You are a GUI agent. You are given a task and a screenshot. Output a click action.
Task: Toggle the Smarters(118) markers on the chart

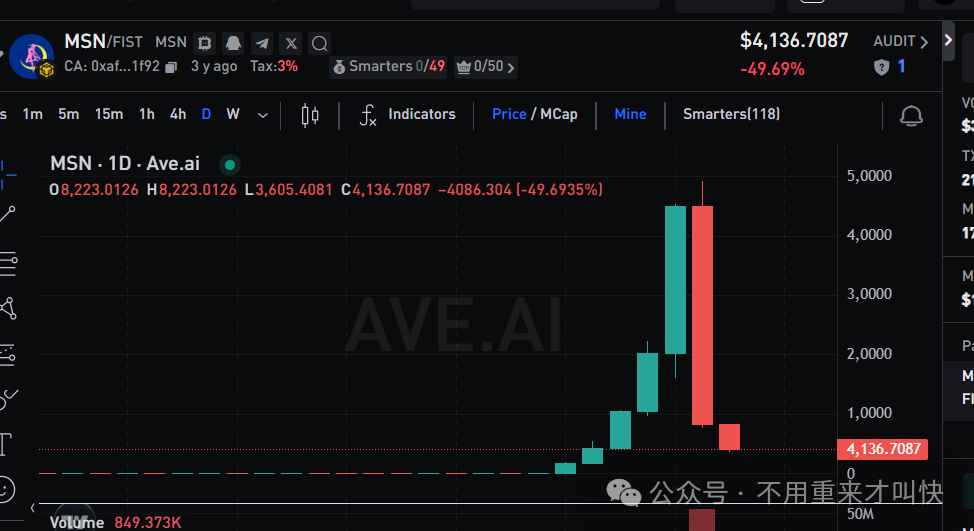point(731,114)
